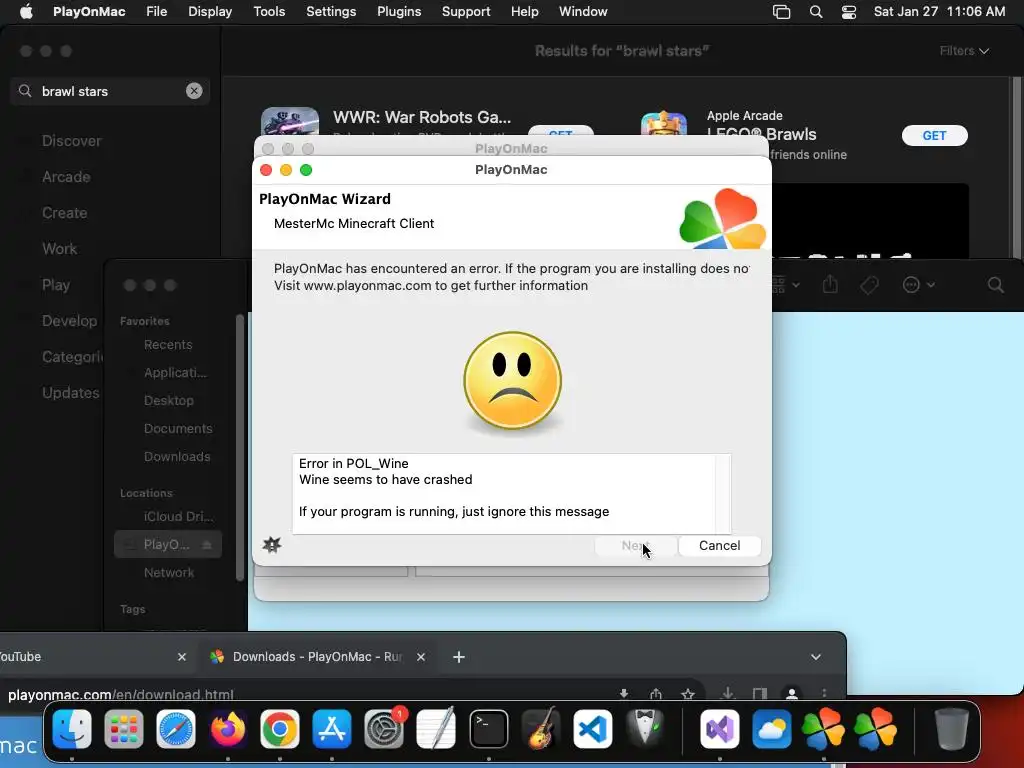The image size is (1024, 768).
Task: Click the debug bug icon in wizard
Action: click(x=272, y=545)
